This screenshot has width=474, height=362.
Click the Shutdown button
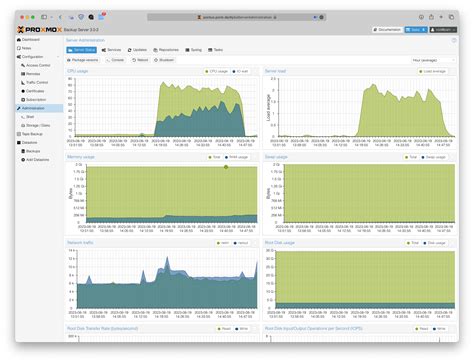click(164, 60)
